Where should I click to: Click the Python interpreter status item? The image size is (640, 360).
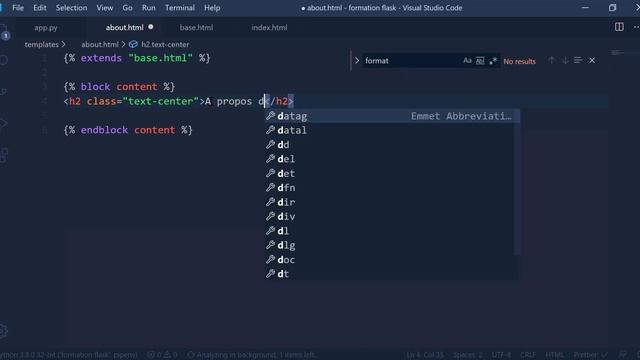pyautogui.click(x=69, y=355)
